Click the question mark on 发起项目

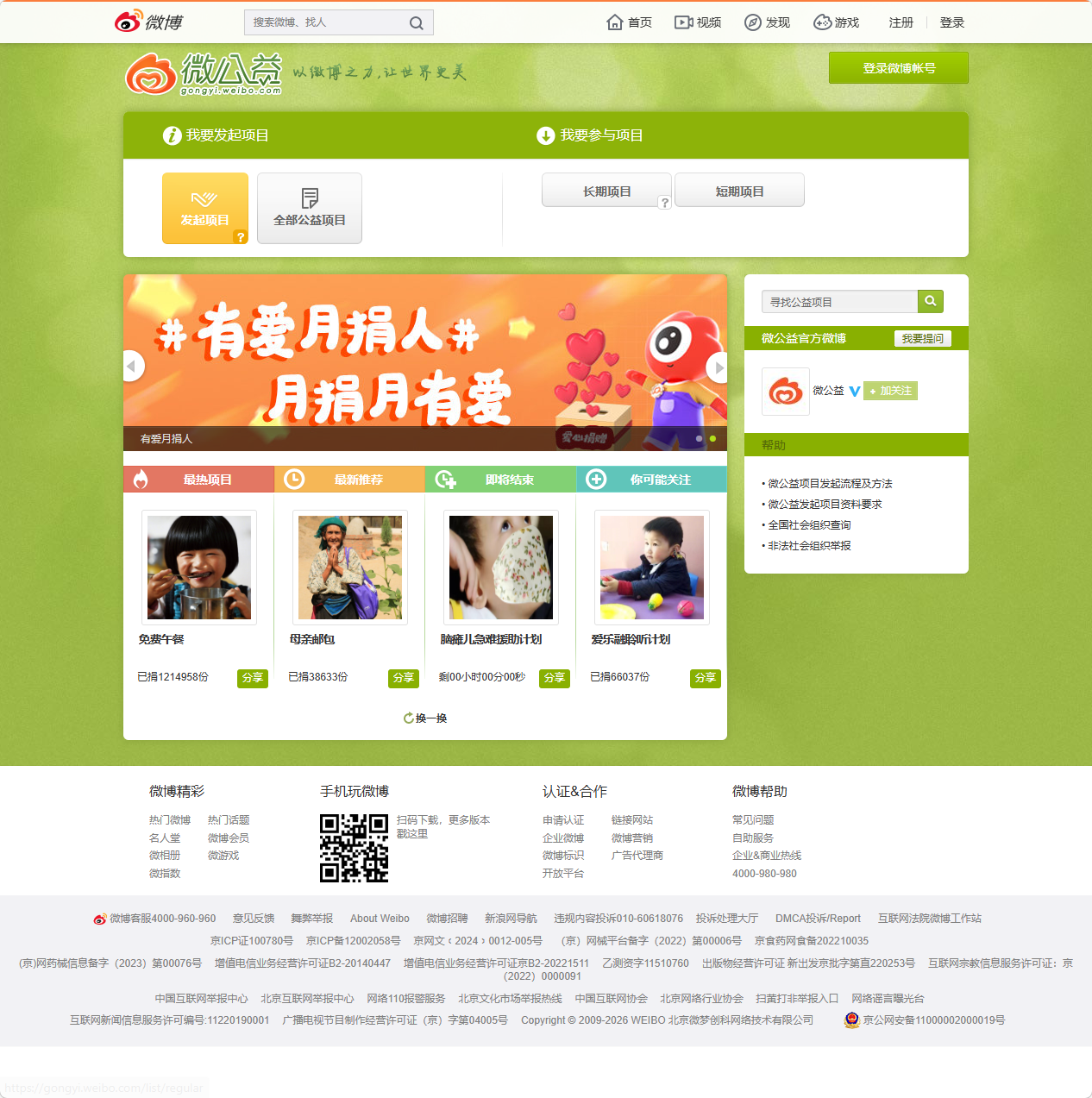pos(241,237)
